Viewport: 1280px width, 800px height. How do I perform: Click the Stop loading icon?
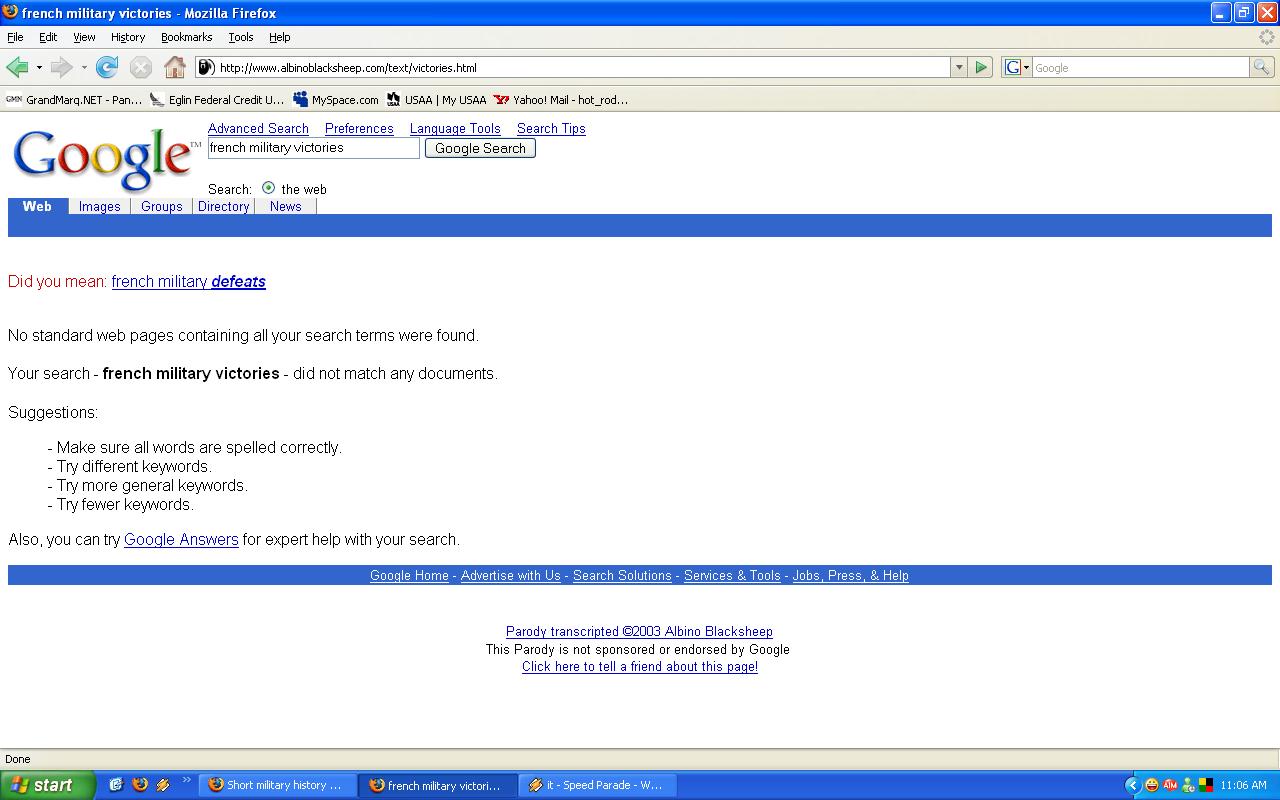[x=141, y=67]
